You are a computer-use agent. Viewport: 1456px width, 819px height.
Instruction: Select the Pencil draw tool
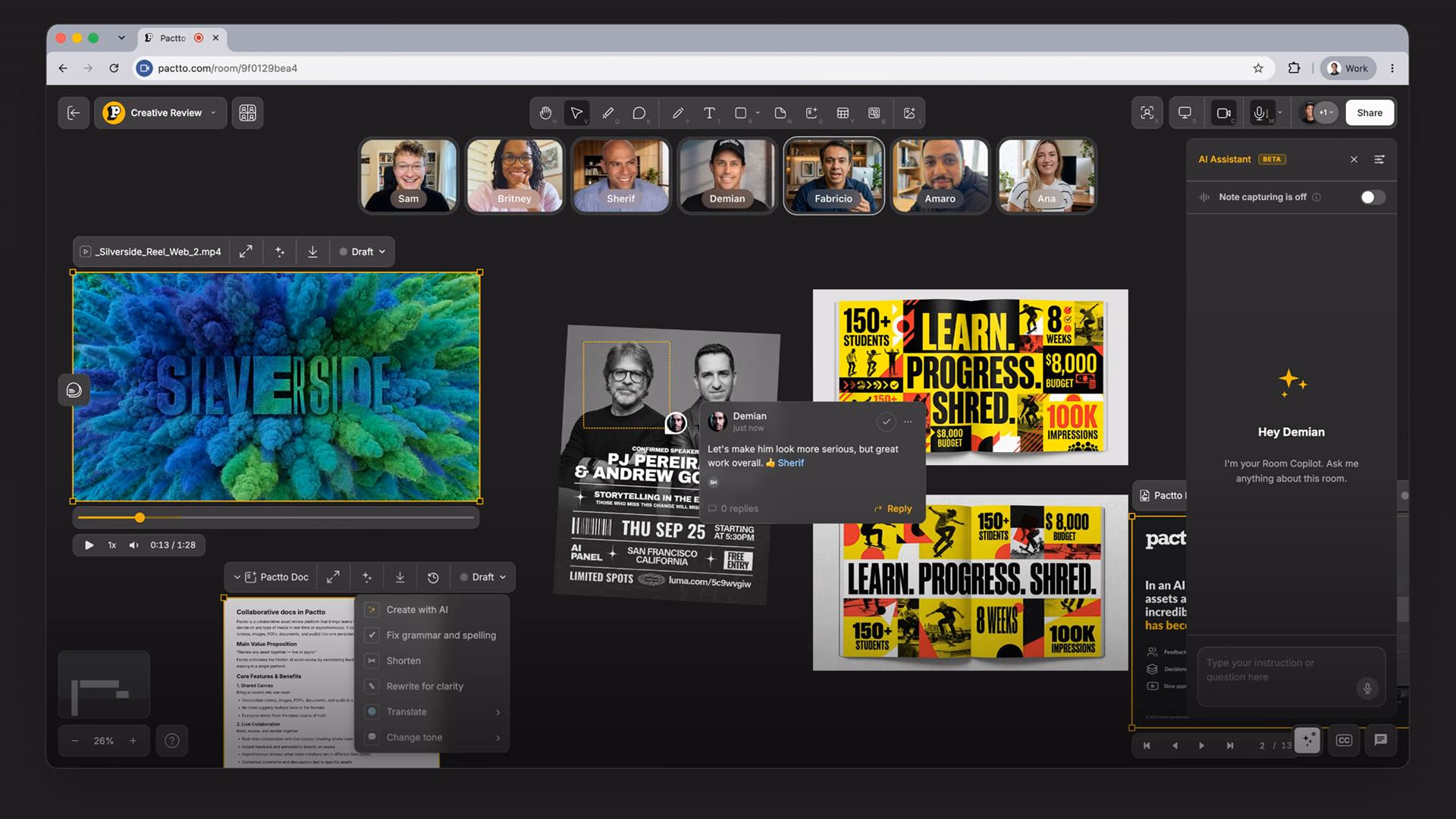678,113
